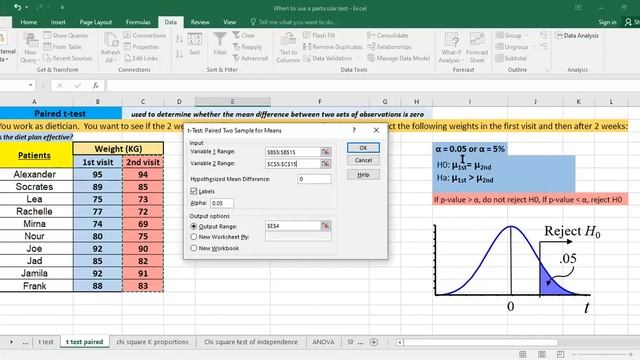This screenshot has width=640, height=360.
Task: Expand the Ungroup dropdown in Outline
Action: [x=533, y=47]
